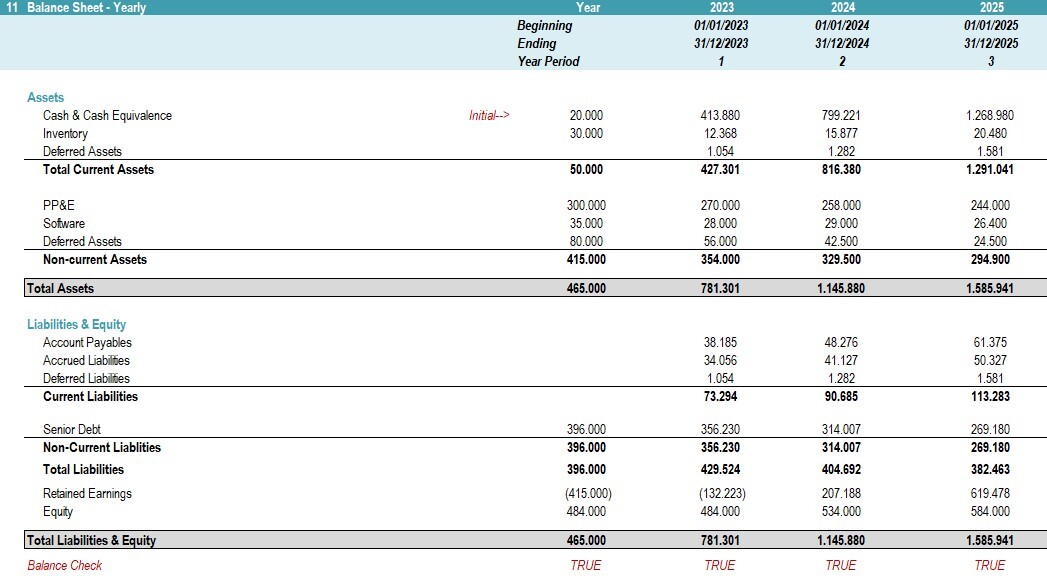Select 2024 accrued liabilities 41.127
The height and width of the screenshot is (580, 1047).
click(x=841, y=360)
